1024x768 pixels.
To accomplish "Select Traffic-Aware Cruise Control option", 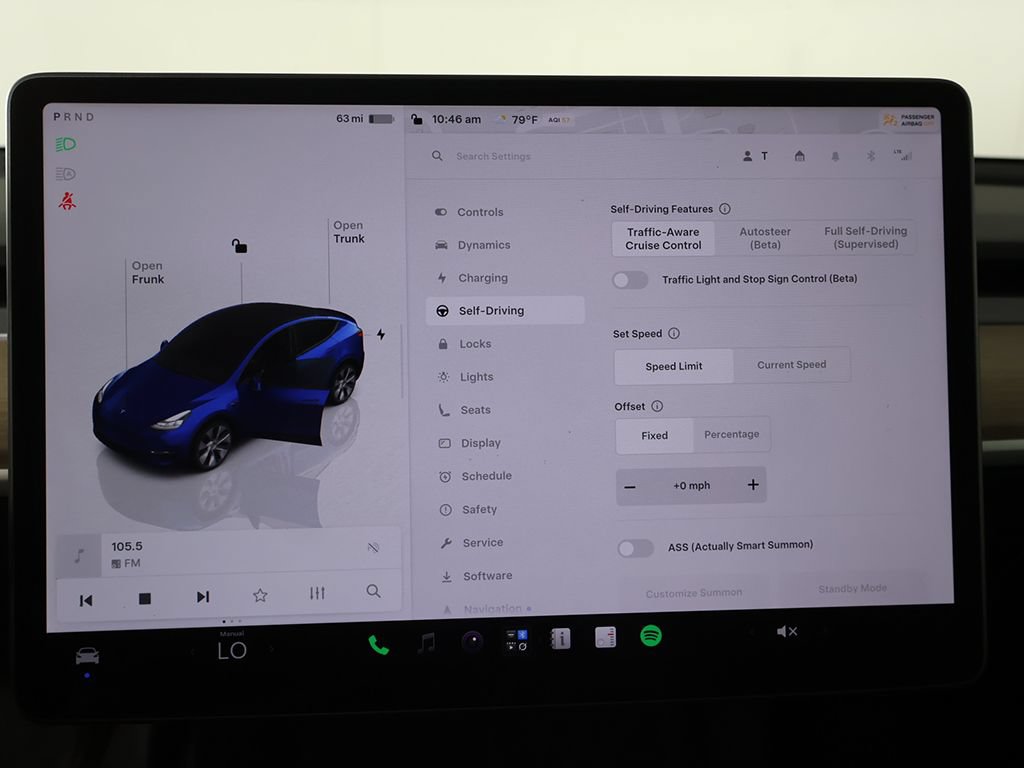I will point(663,238).
